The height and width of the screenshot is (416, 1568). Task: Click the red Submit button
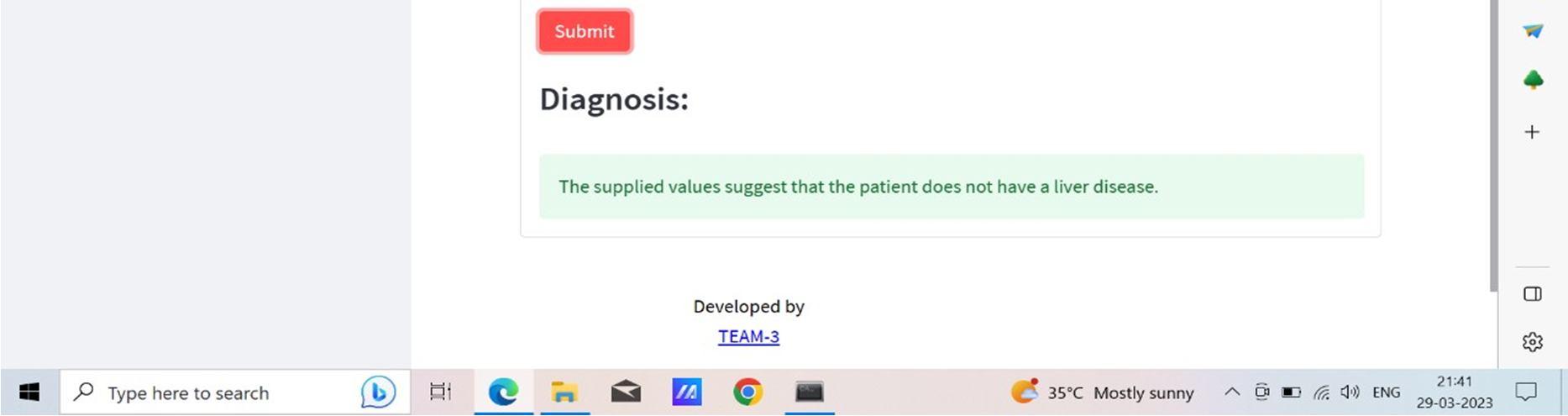click(585, 32)
